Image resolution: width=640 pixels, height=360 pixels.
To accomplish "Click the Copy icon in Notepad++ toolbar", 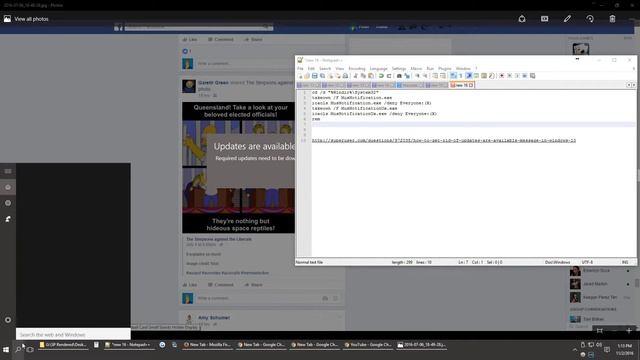I will (x=363, y=76).
